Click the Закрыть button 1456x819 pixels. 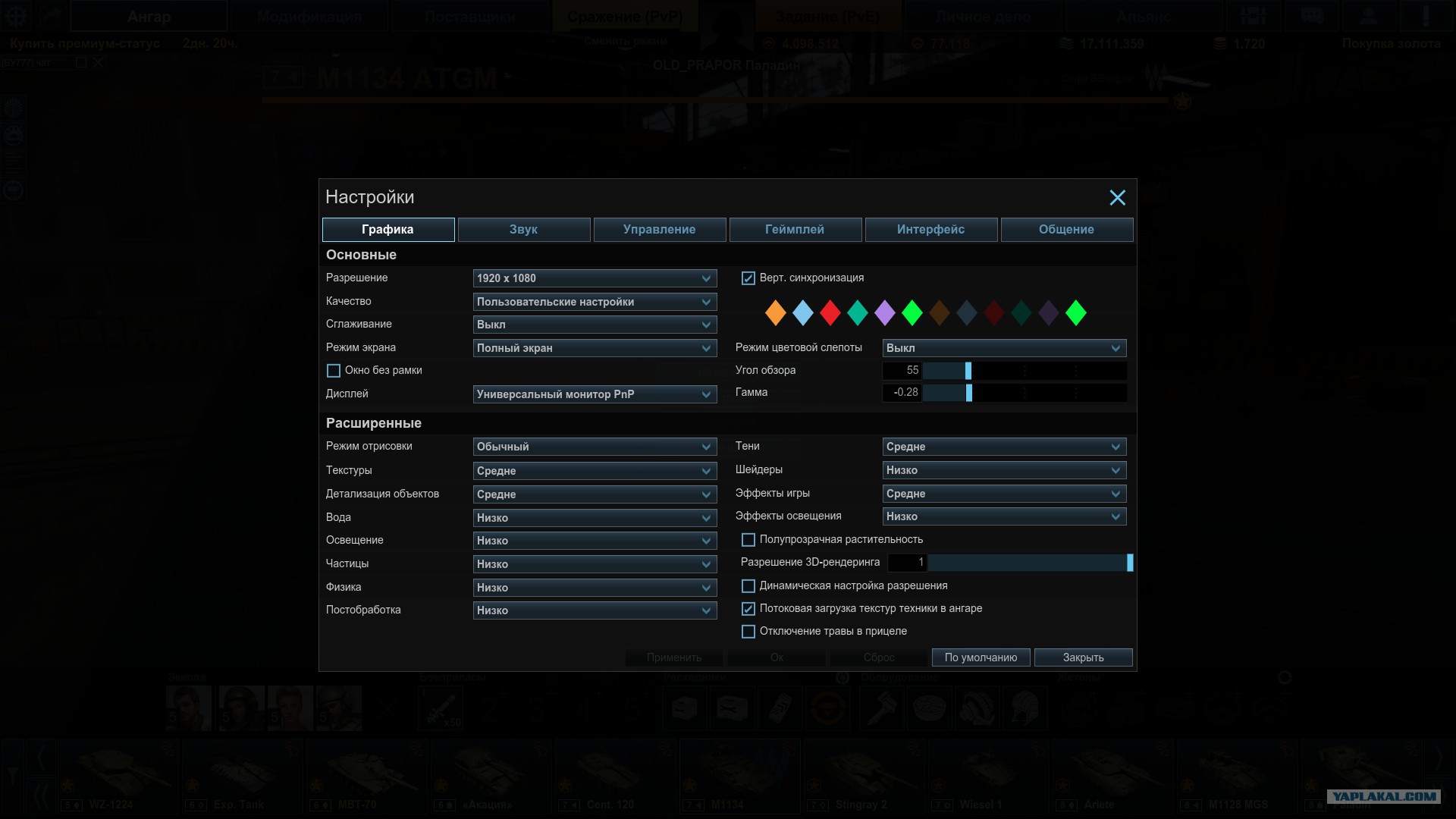[1084, 657]
